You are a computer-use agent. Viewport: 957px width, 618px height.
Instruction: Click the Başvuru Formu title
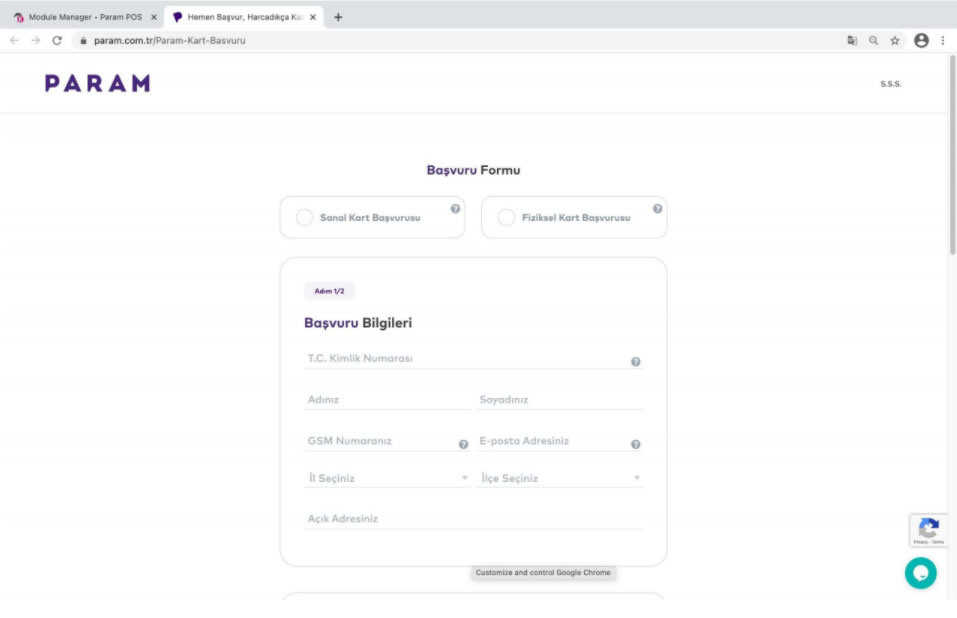tap(473, 170)
